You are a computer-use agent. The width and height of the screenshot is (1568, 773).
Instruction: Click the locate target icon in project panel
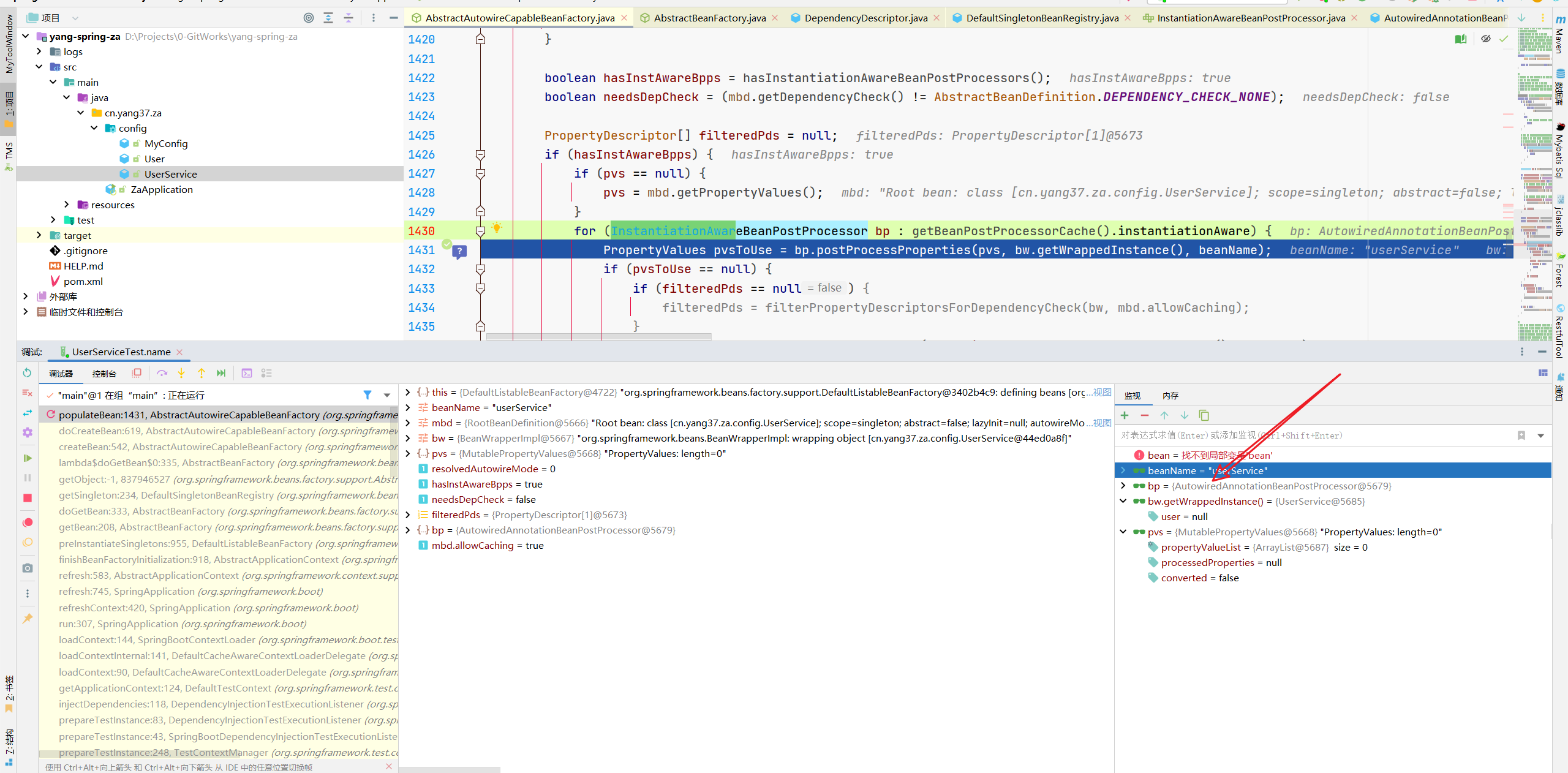(309, 18)
